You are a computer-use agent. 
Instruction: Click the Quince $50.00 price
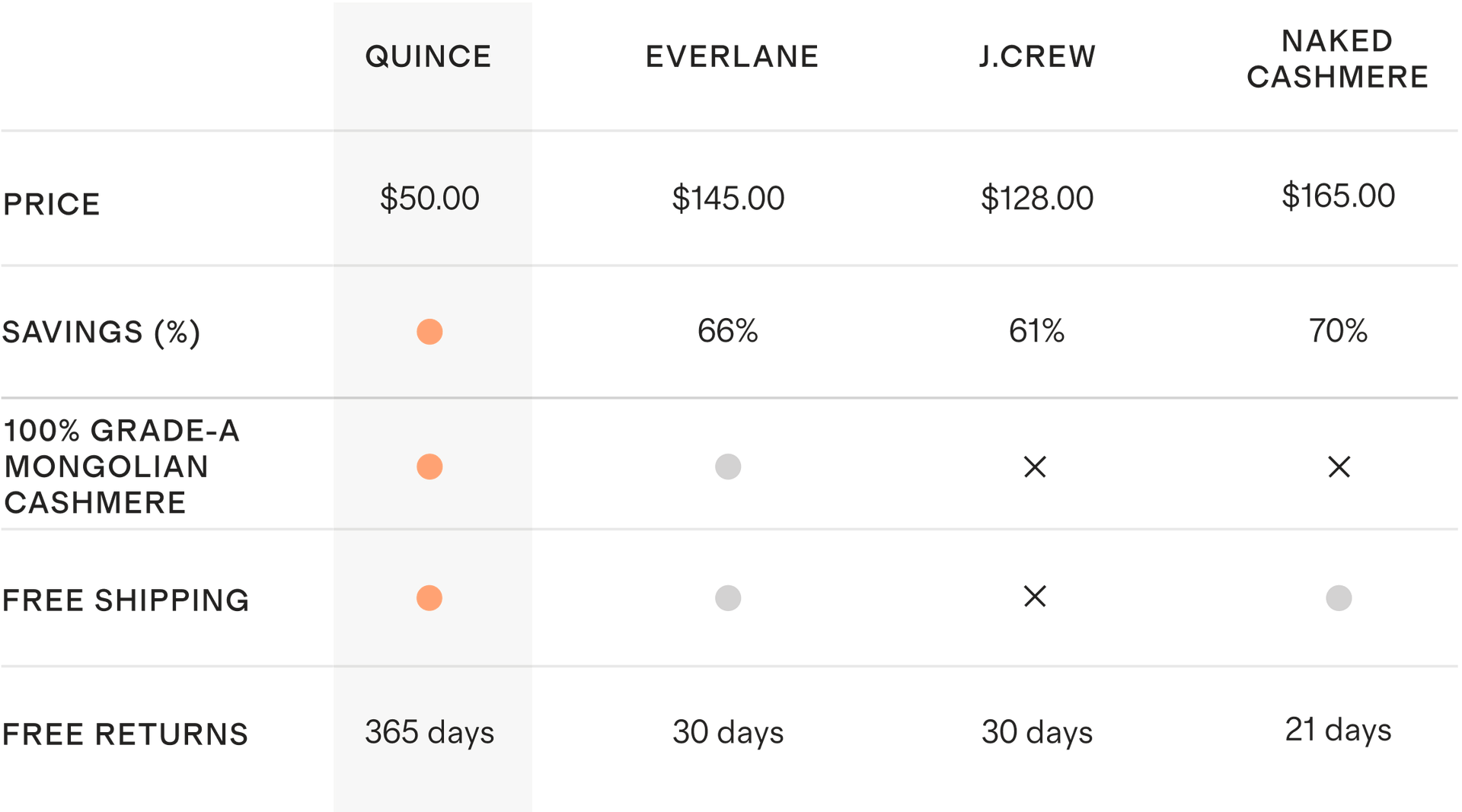(429, 199)
